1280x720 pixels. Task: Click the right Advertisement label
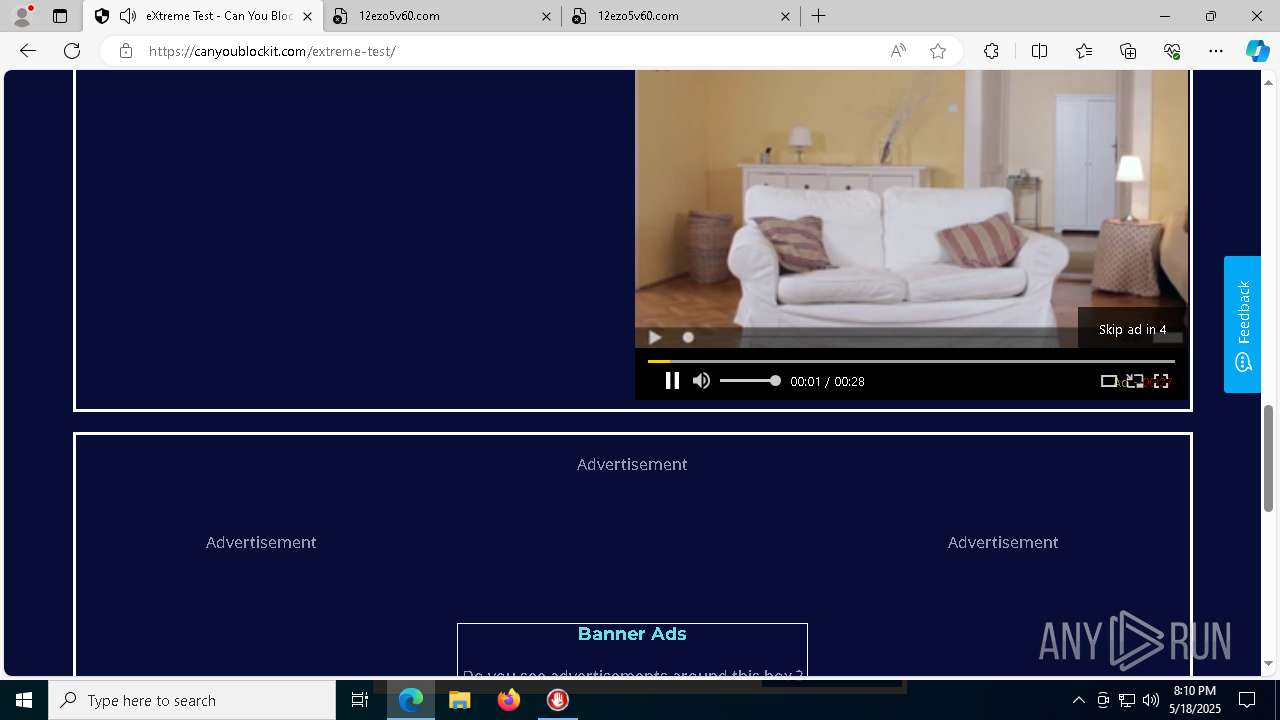pyautogui.click(x=1003, y=542)
